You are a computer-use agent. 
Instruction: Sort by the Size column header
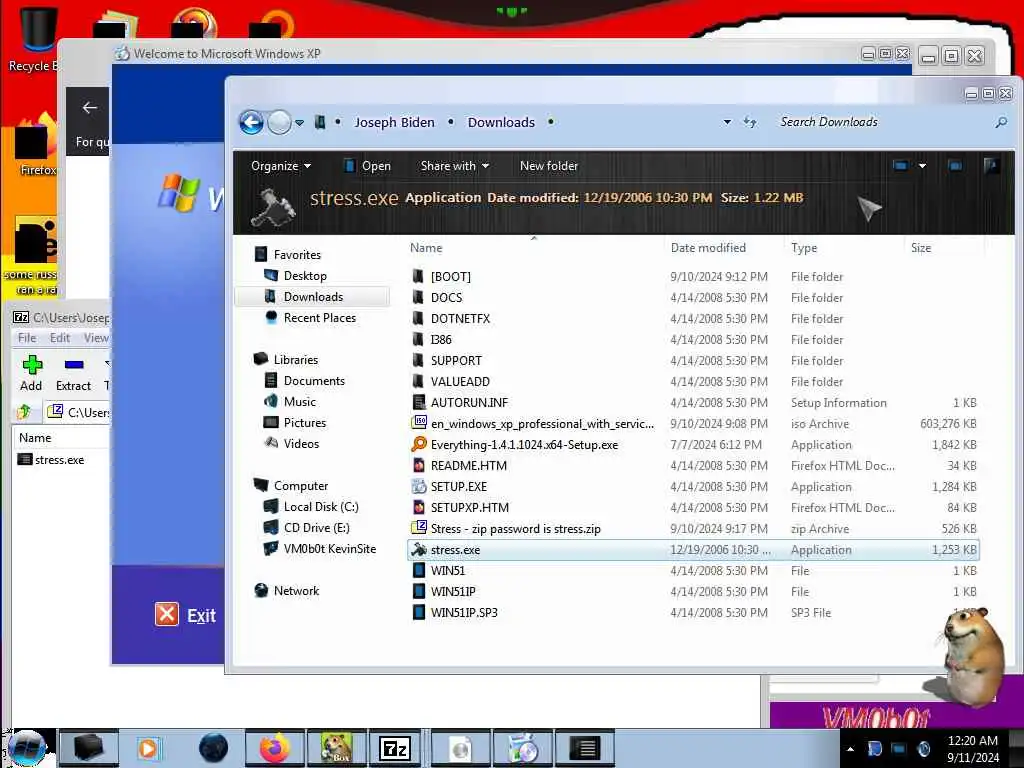[x=921, y=248]
